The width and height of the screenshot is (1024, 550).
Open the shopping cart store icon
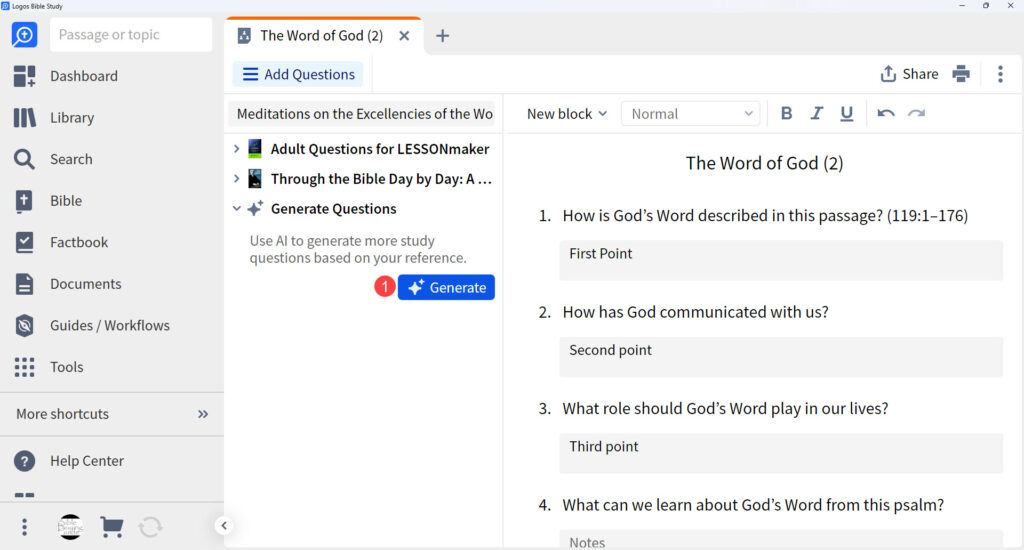(x=112, y=526)
